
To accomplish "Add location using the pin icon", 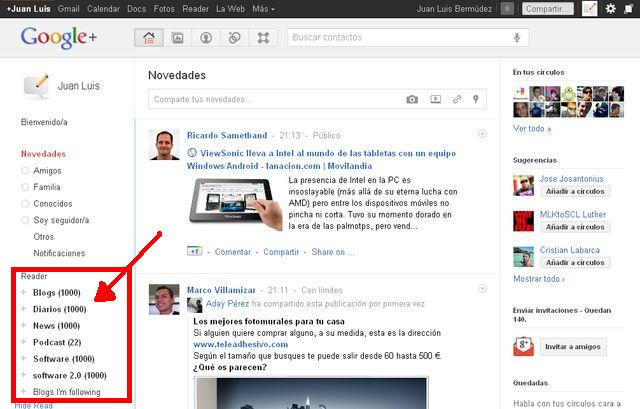I will click(x=476, y=99).
